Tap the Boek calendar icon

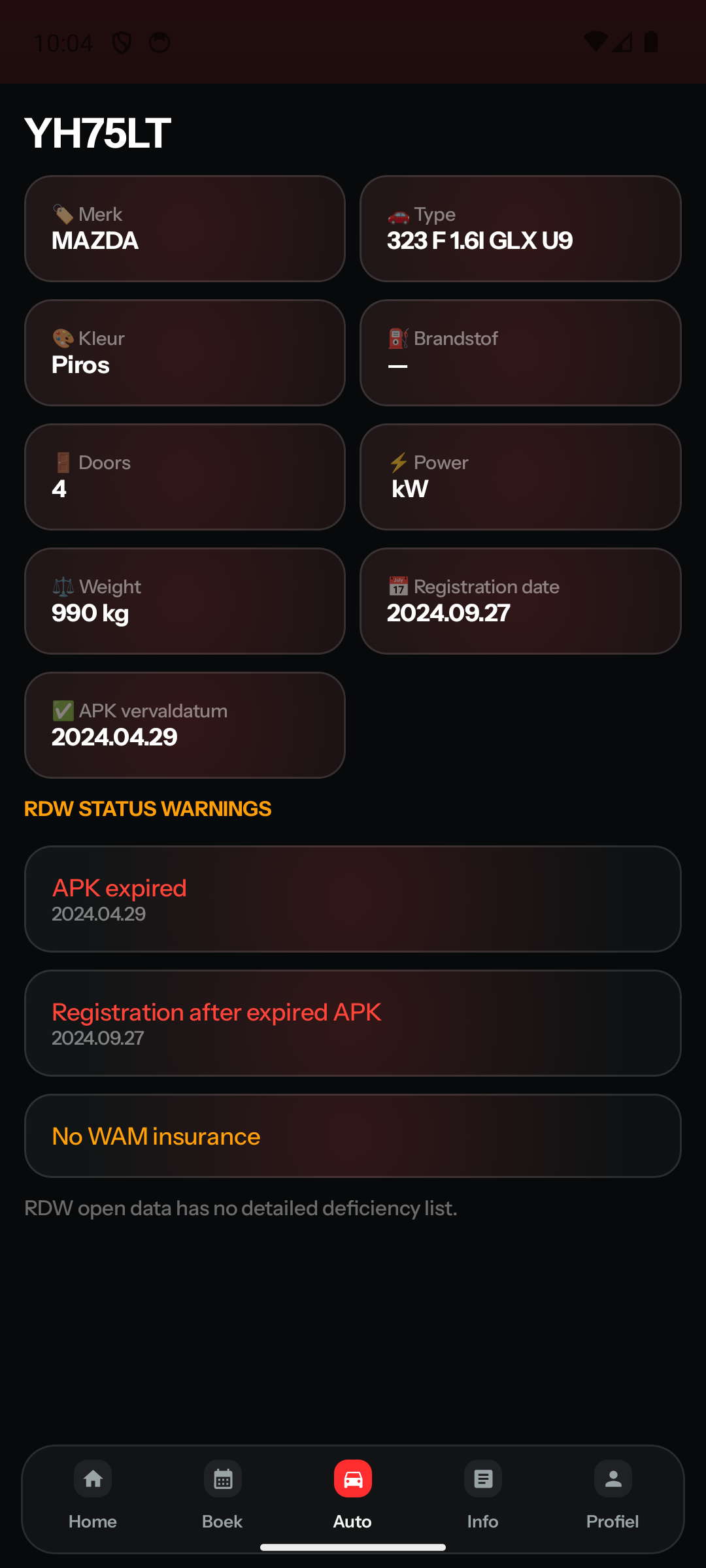coord(222,1478)
